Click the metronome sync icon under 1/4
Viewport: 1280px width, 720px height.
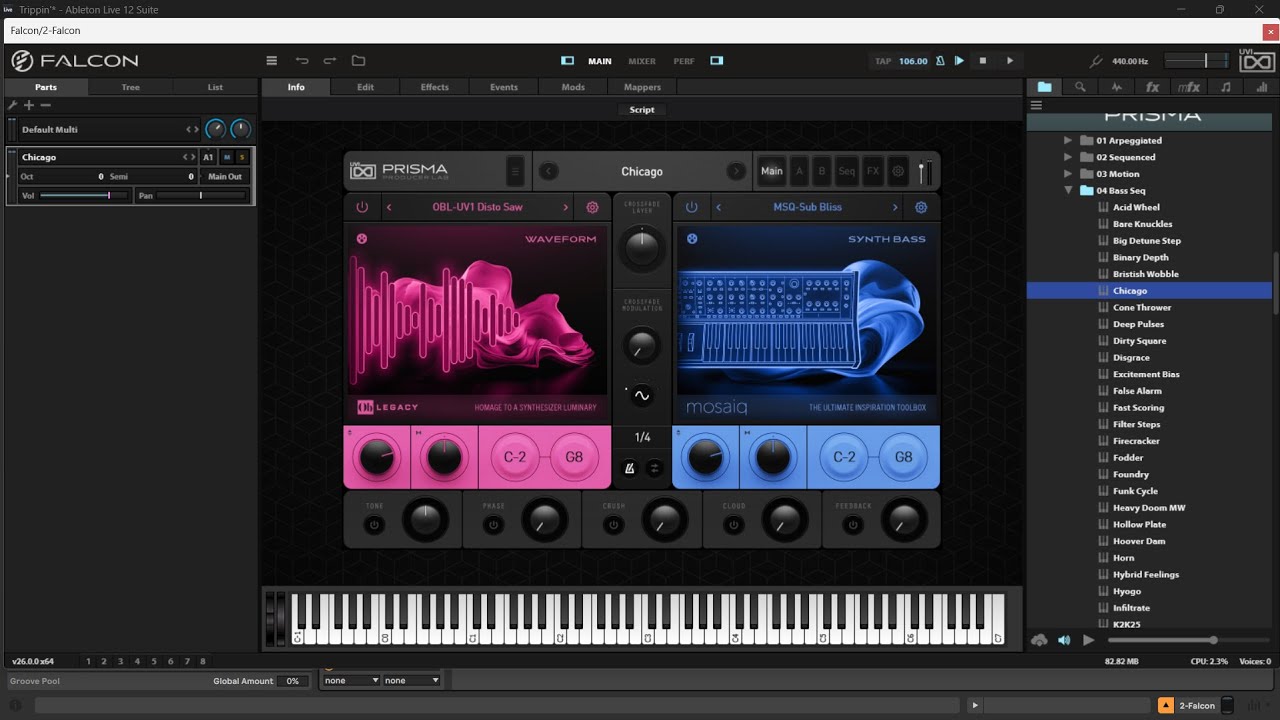[630, 467]
